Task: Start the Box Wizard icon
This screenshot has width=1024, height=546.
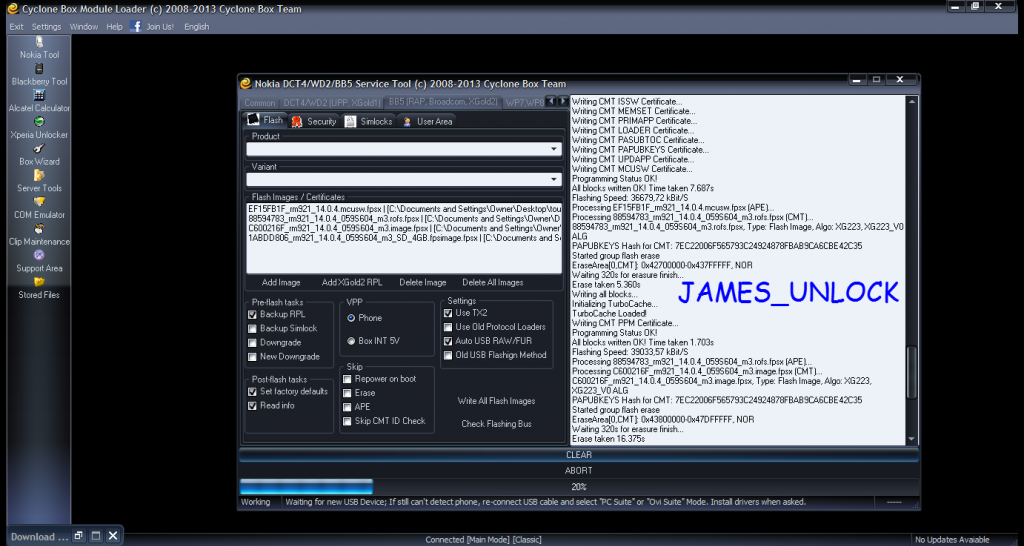Action: [39, 148]
